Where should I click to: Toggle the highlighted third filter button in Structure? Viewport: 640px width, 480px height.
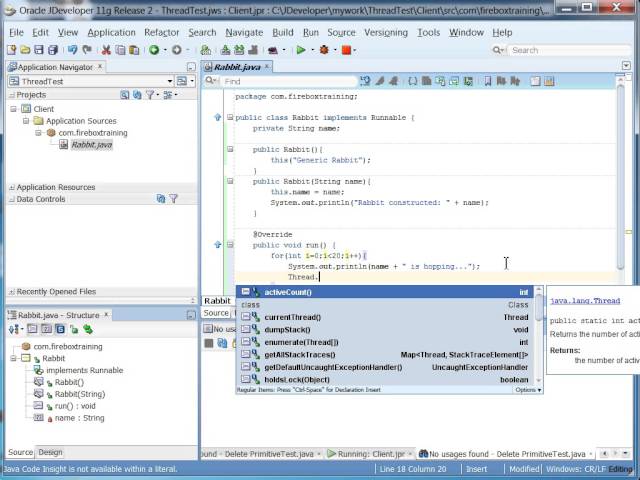[60, 329]
